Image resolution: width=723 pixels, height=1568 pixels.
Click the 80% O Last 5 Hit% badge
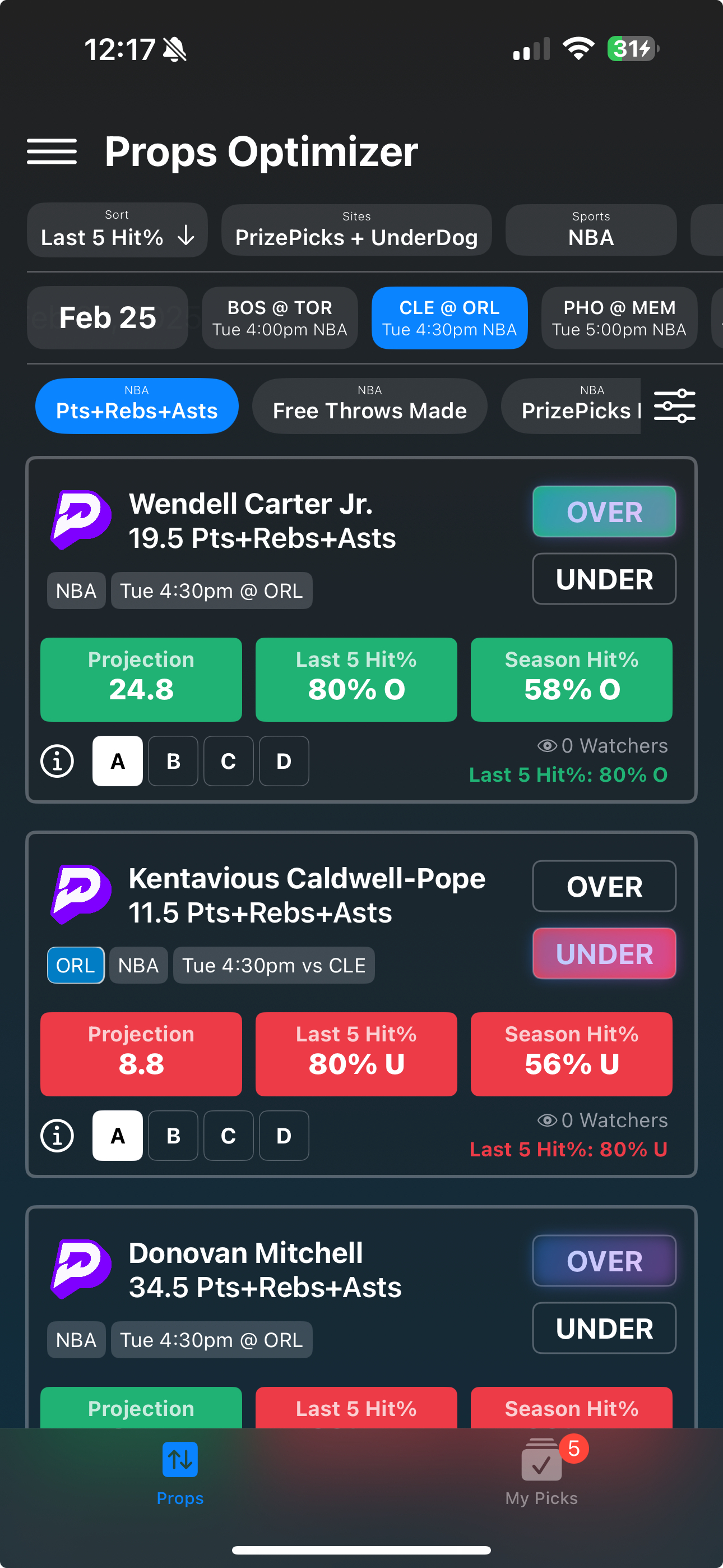point(355,679)
